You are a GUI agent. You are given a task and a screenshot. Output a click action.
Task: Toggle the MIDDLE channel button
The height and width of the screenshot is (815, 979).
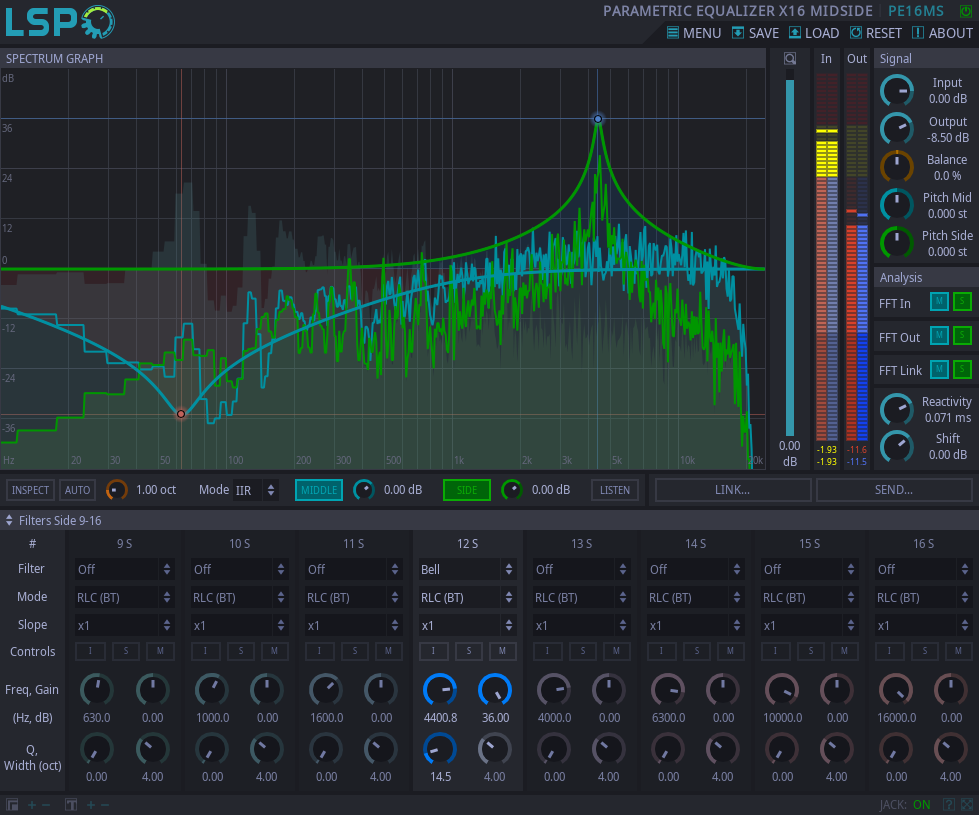pos(319,490)
